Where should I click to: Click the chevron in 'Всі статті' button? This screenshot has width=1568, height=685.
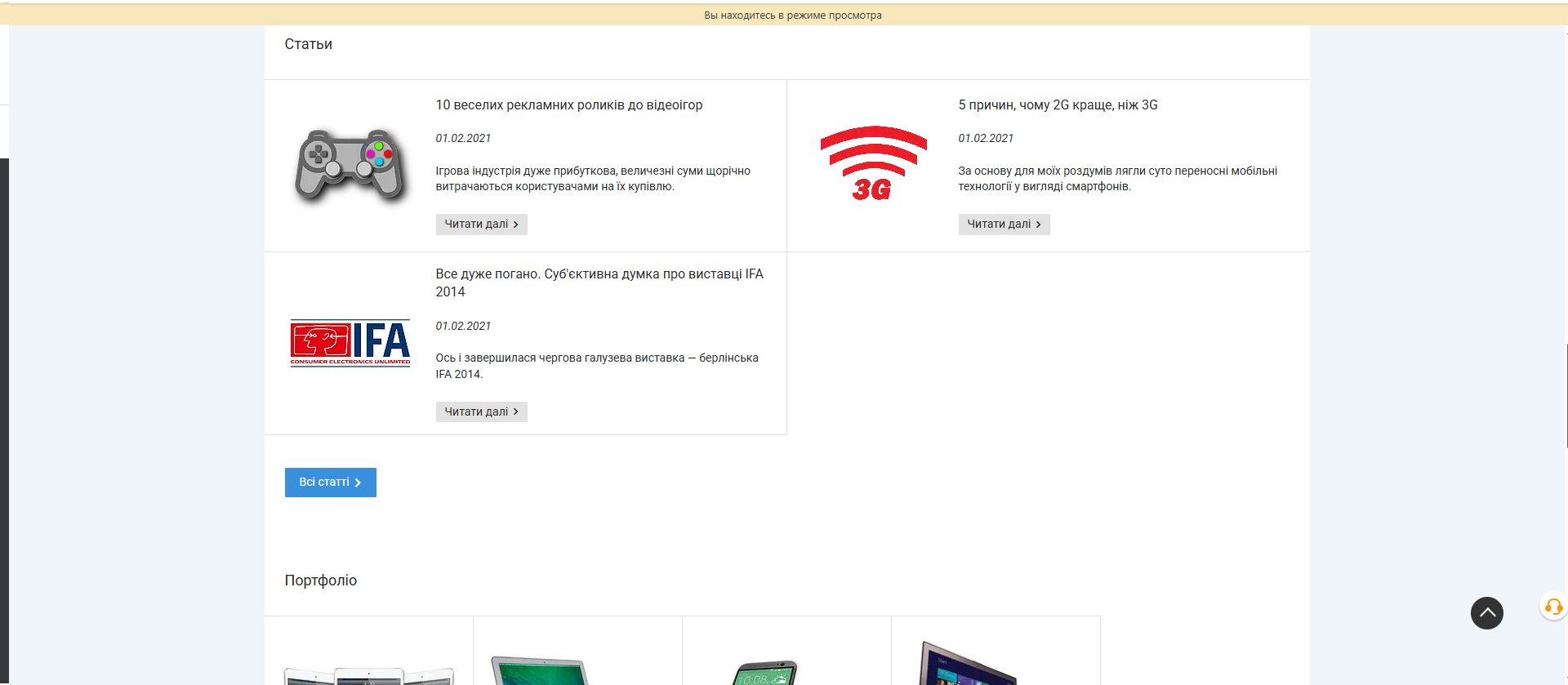tap(358, 483)
